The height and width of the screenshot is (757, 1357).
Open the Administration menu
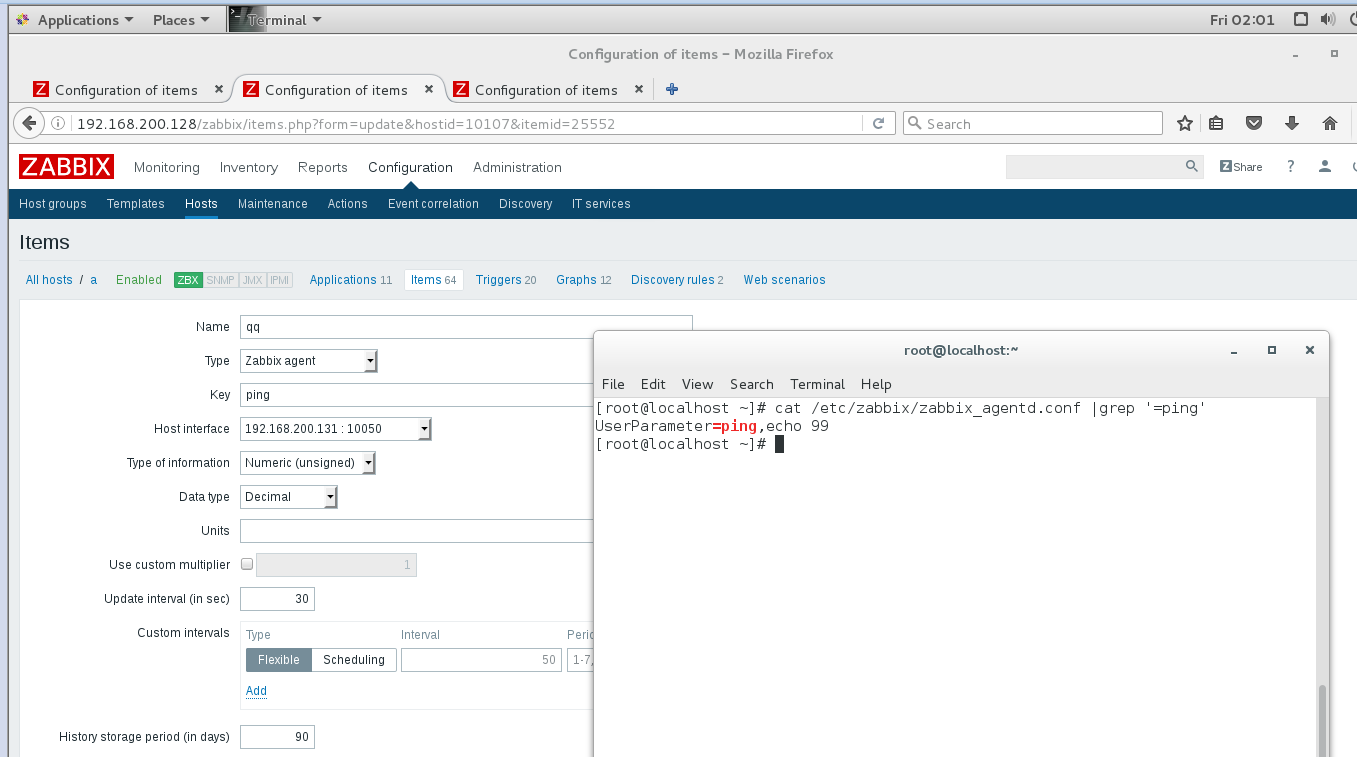click(518, 167)
